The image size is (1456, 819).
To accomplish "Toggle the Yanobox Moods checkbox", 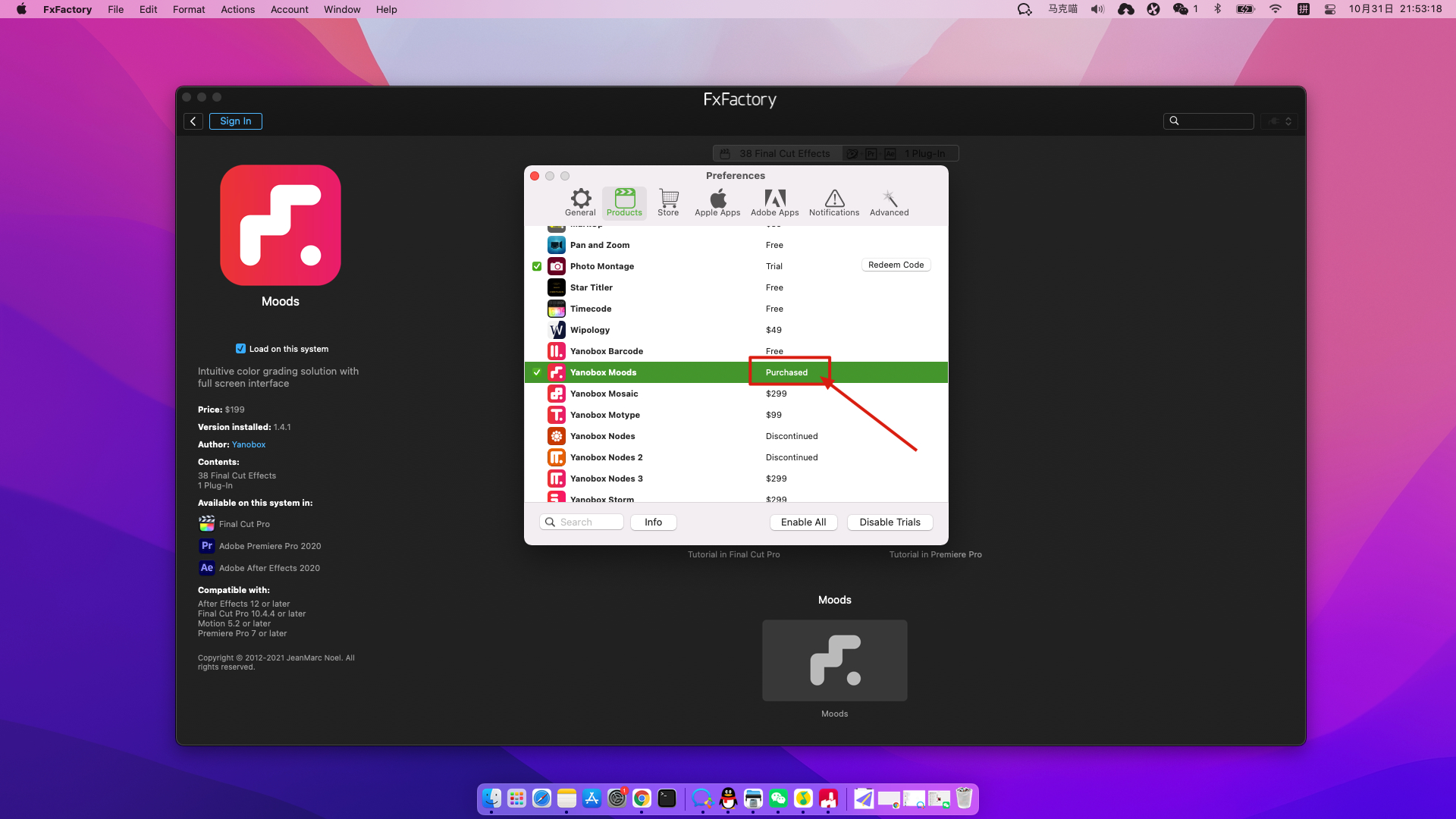I will 537,372.
